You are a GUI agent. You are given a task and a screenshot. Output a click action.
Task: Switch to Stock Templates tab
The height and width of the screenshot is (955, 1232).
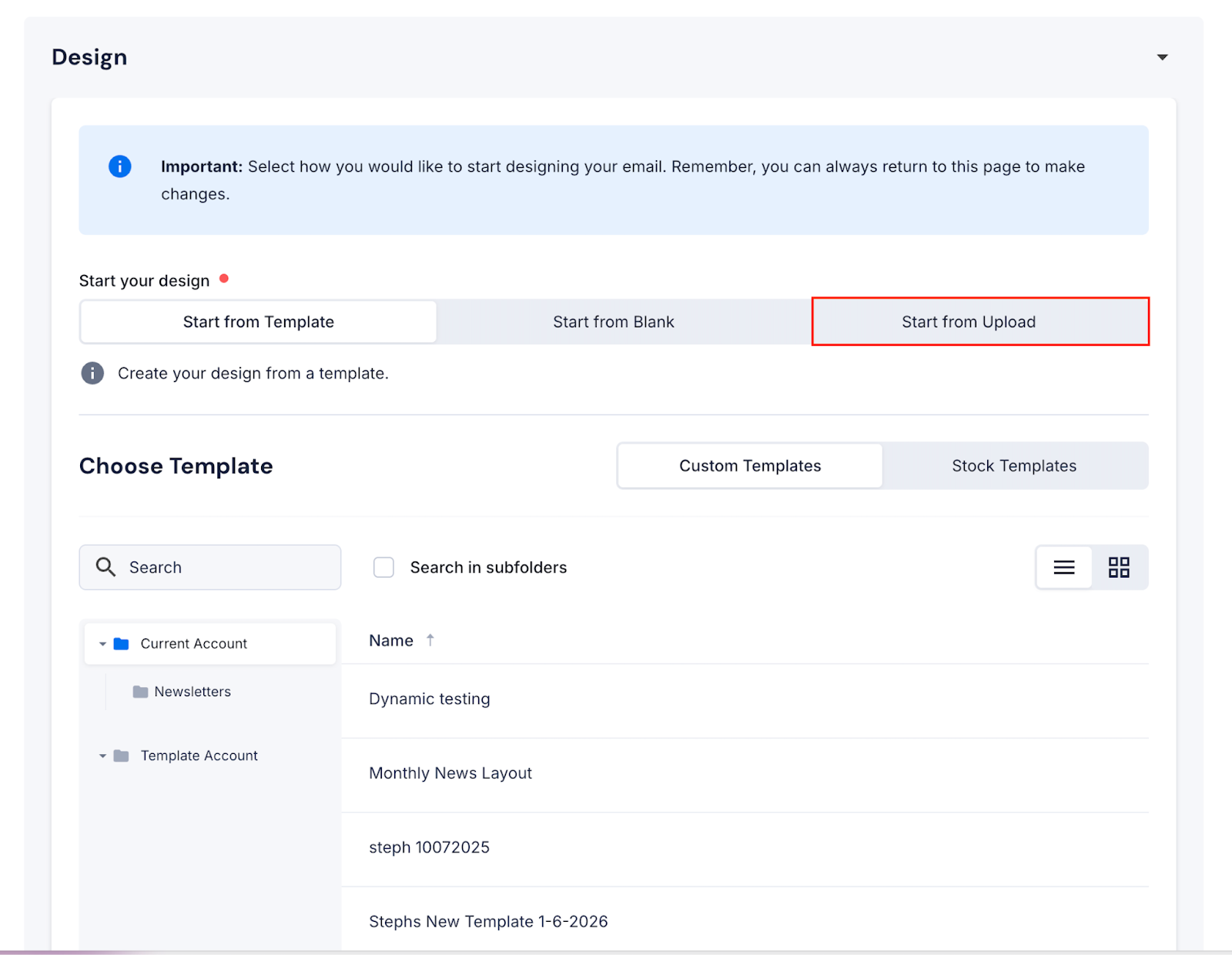click(1013, 466)
